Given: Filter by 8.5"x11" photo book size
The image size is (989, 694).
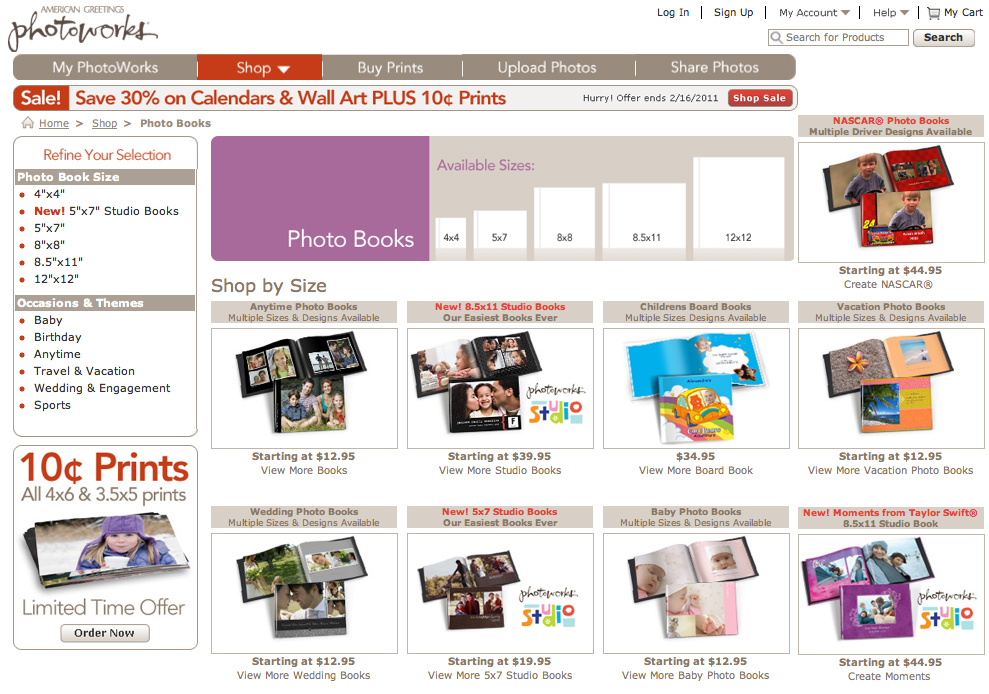Looking at the screenshot, I should click(x=58, y=262).
